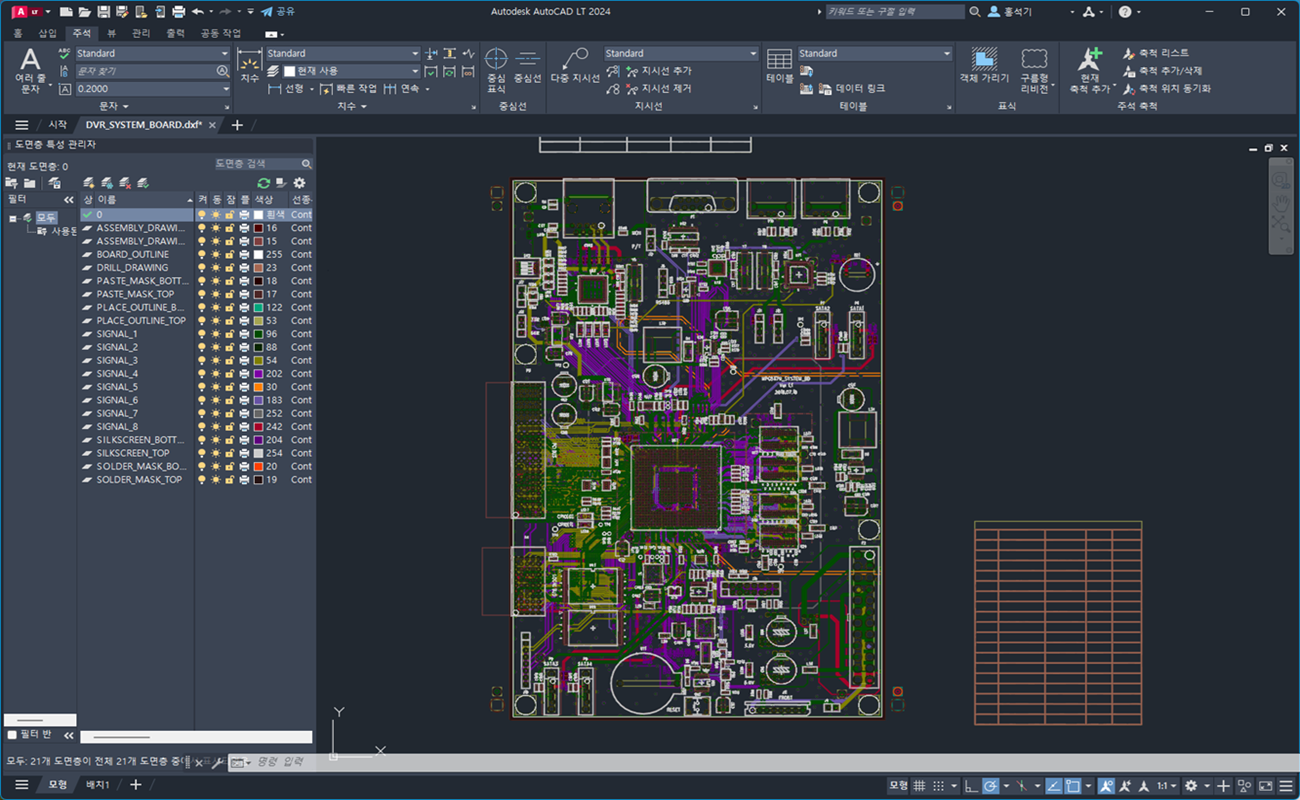1300x800 pixels.
Task: Turn off SIGNAL_1 layer light bulb
Action: coord(202,334)
